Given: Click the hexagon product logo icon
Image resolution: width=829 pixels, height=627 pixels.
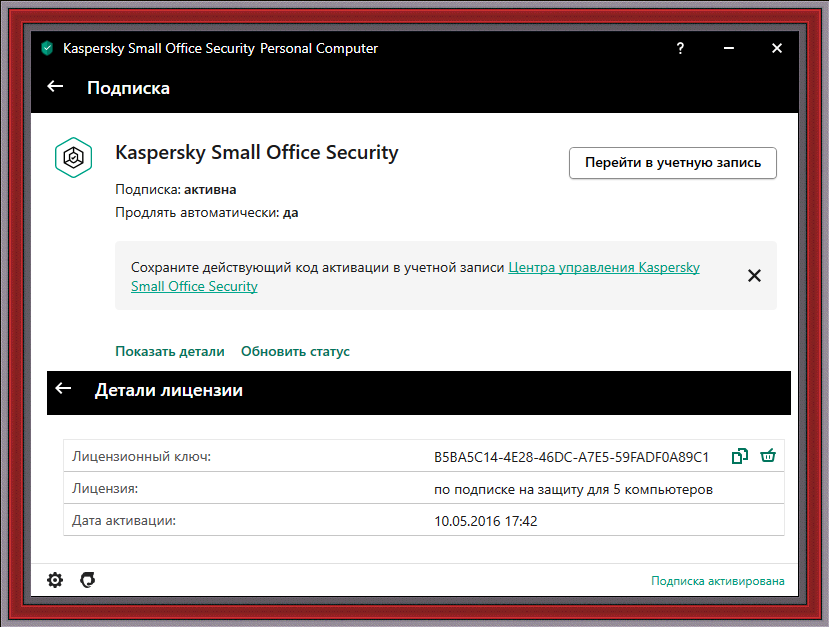Looking at the screenshot, I should click(x=73, y=158).
